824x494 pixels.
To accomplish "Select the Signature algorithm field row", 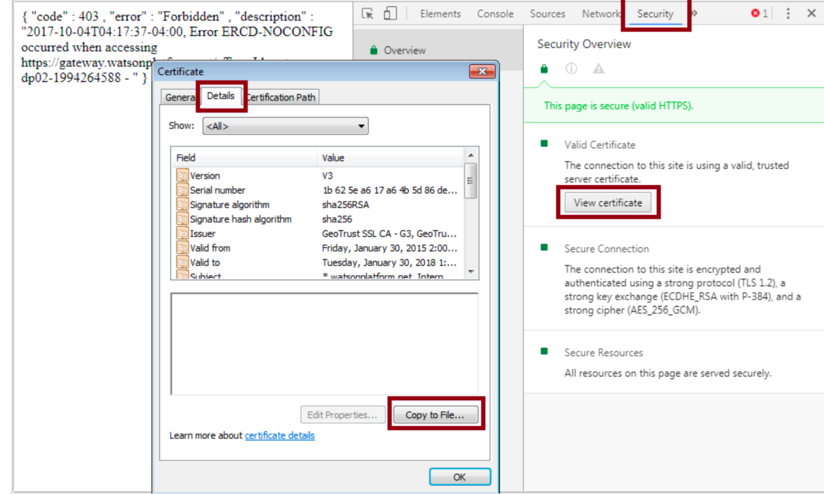I will coord(318,204).
